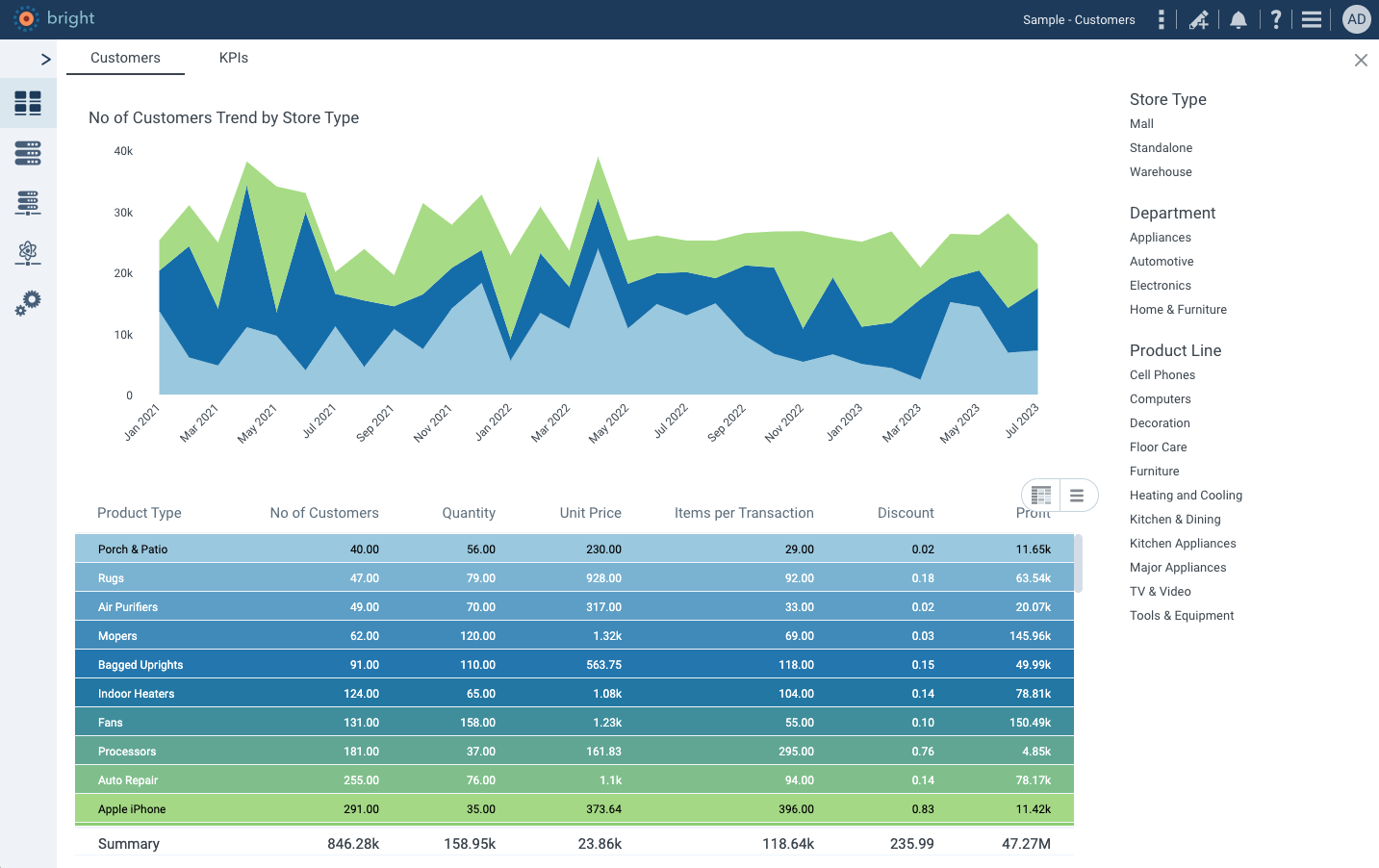Open the settings gears icon in sidebar
Image resolution: width=1379 pixels, height=868 pixels.
click(x=28, y=303)
